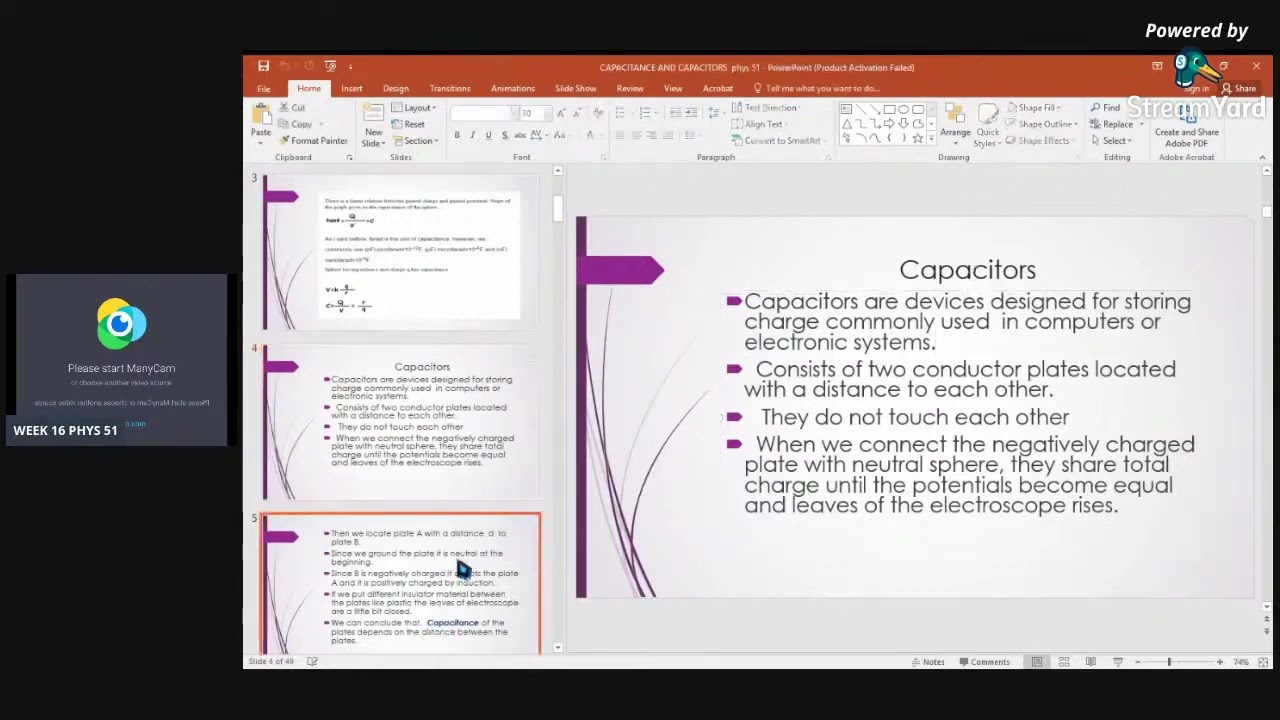The image size is (1280, 720).
Task: Open Text Direction options
Action: 765,108
